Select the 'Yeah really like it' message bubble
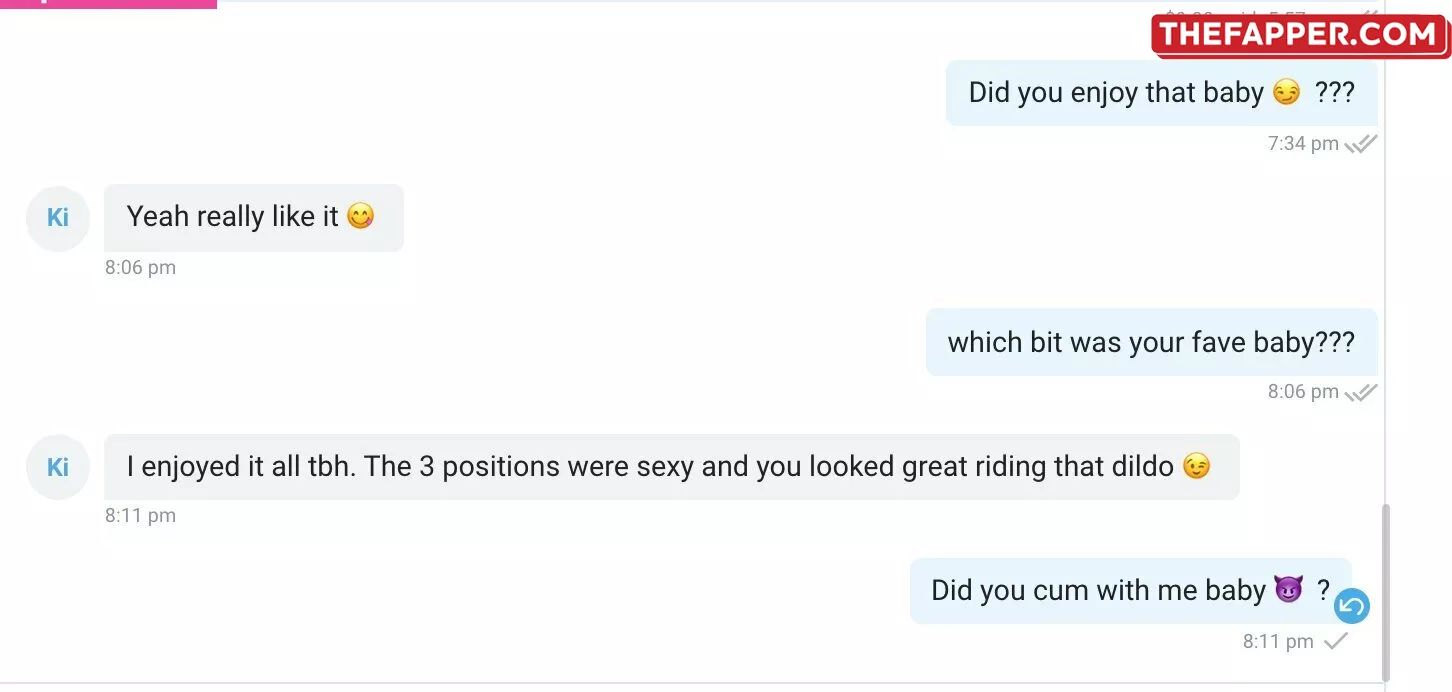Image resolution: width=1452 pixels, height=692 pixels. (x=254, y=217)
